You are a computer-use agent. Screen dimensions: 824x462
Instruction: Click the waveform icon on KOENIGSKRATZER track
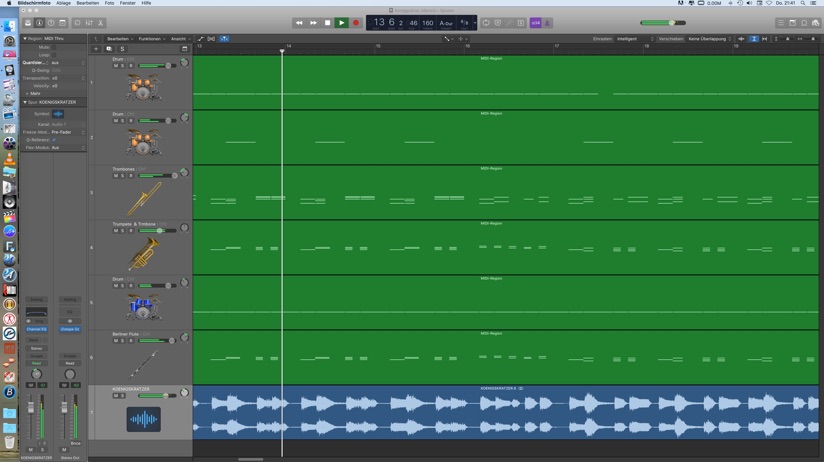point(143,419)
